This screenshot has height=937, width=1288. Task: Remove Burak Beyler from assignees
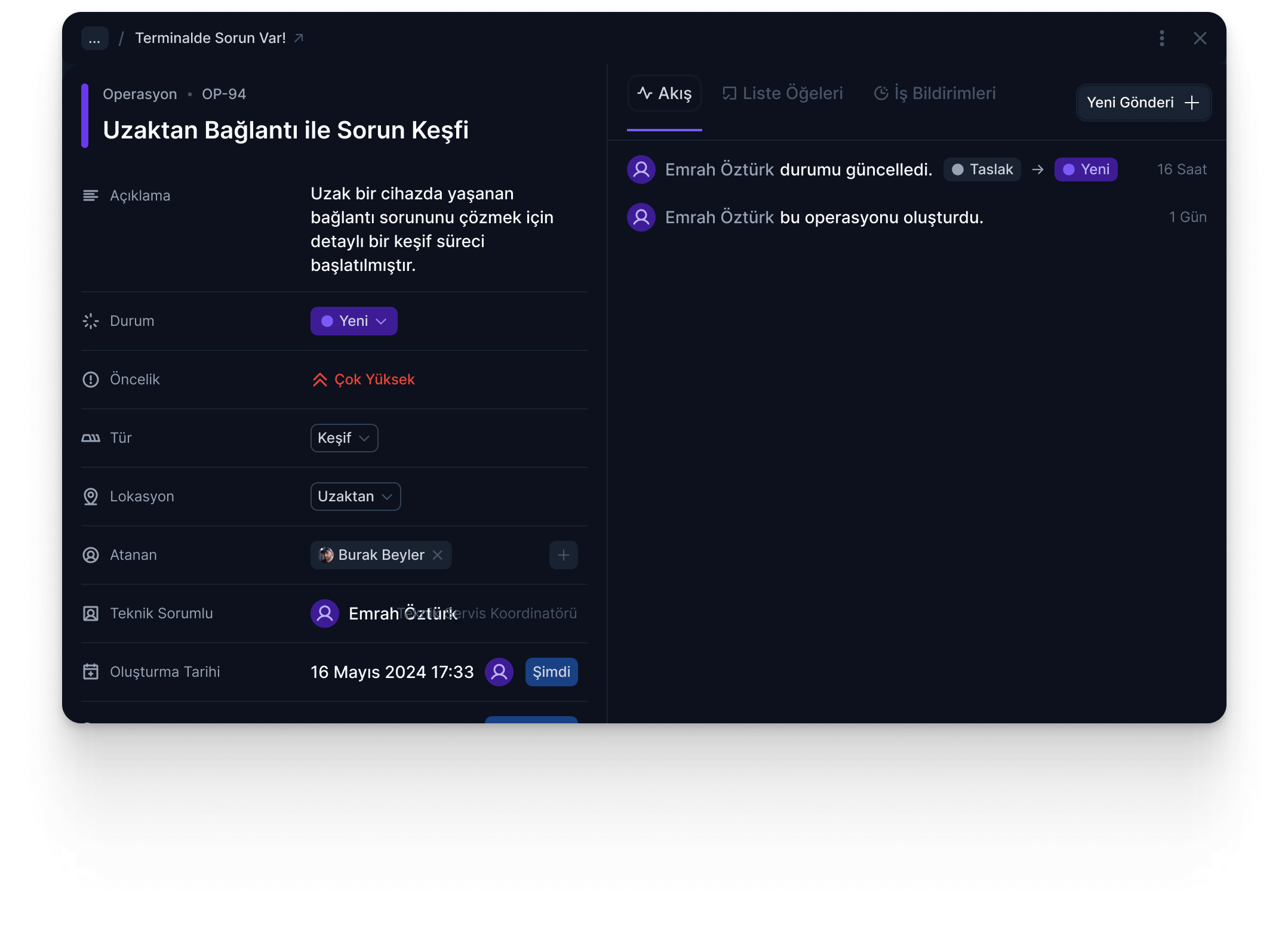pos(438,555)
